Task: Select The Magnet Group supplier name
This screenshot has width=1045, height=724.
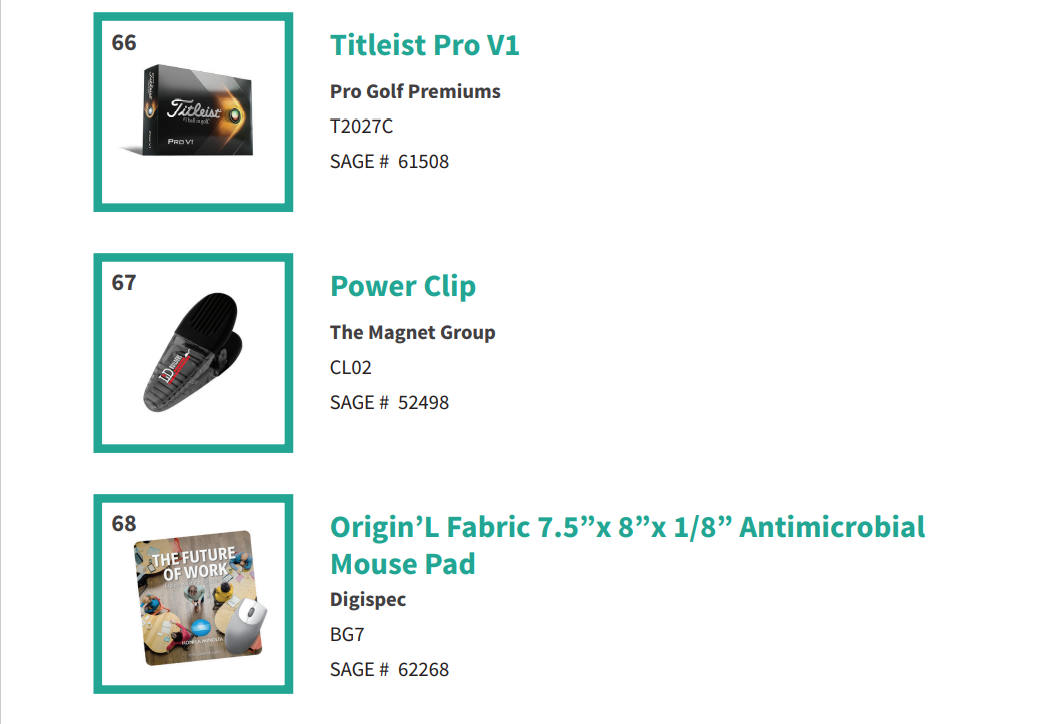Action: [x=413, y=332]
